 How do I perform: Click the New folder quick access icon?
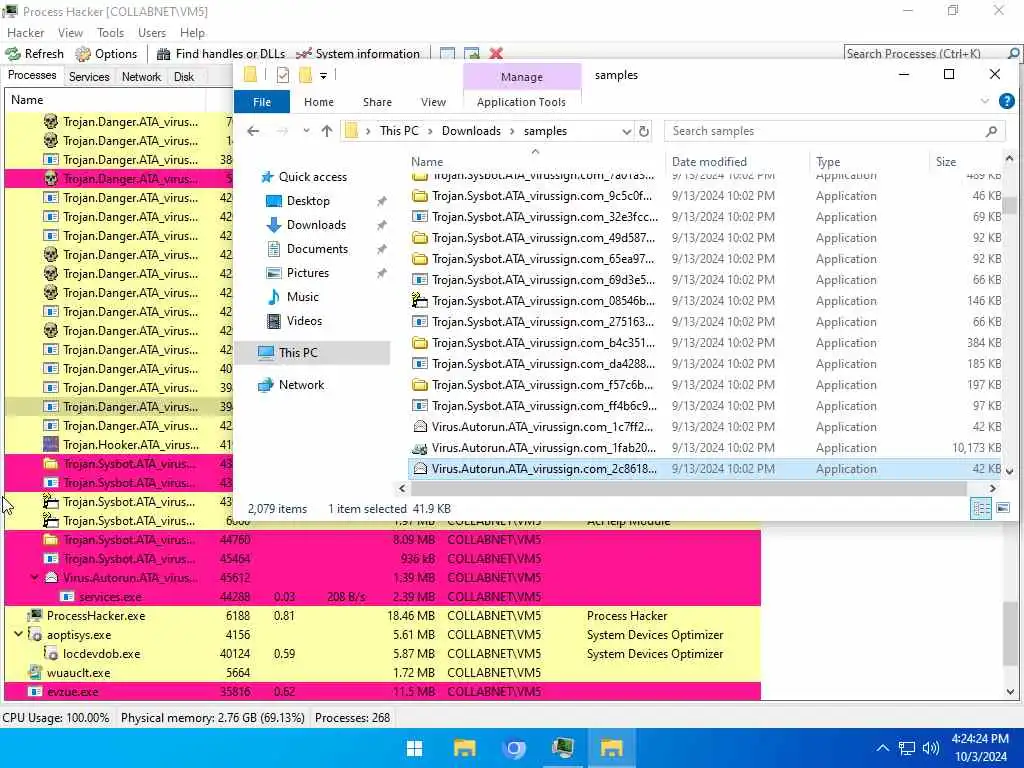tap(305, 75)
